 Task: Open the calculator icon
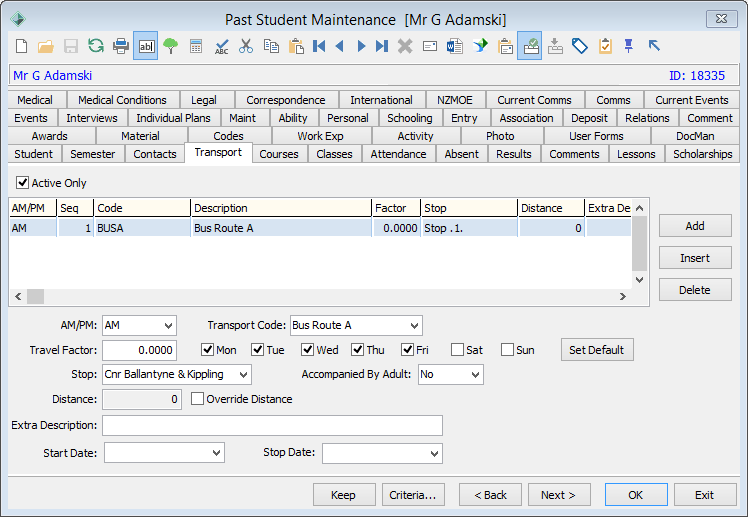[196, 46]
